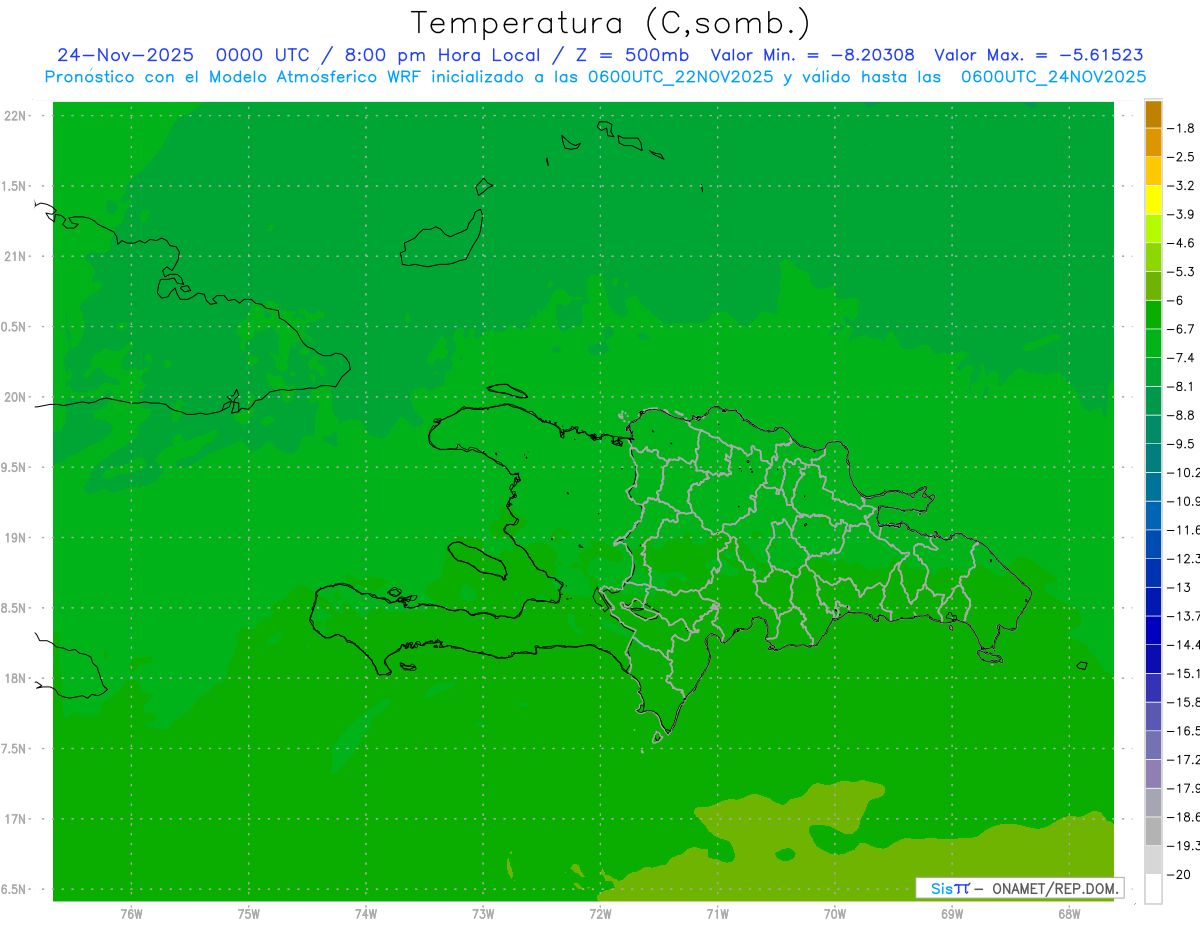
Task: Click the "-4.6" colorbar label
Action: pos(1183,243)
